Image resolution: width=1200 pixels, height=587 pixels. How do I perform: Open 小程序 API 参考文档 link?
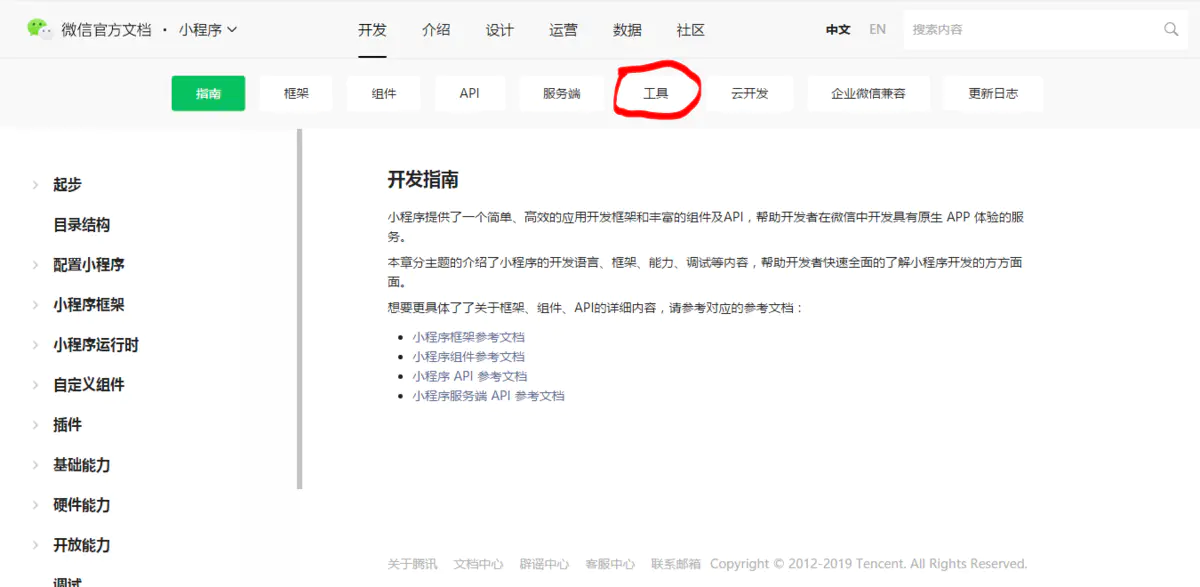pyautogui.click(x=469, y=376)
